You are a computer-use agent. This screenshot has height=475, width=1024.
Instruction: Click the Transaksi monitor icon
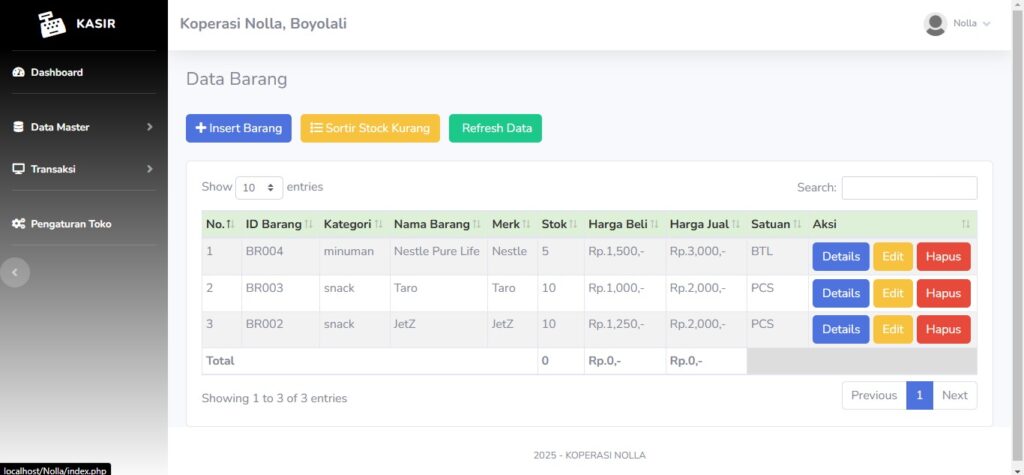click(18, 169)
